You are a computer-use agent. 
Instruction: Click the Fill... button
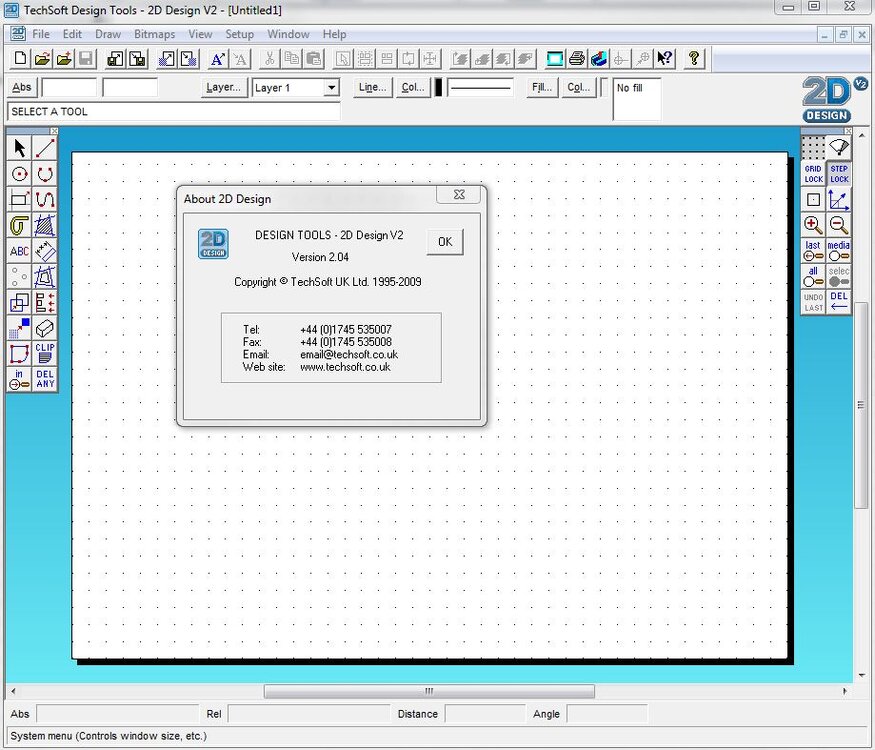point(541,88)
